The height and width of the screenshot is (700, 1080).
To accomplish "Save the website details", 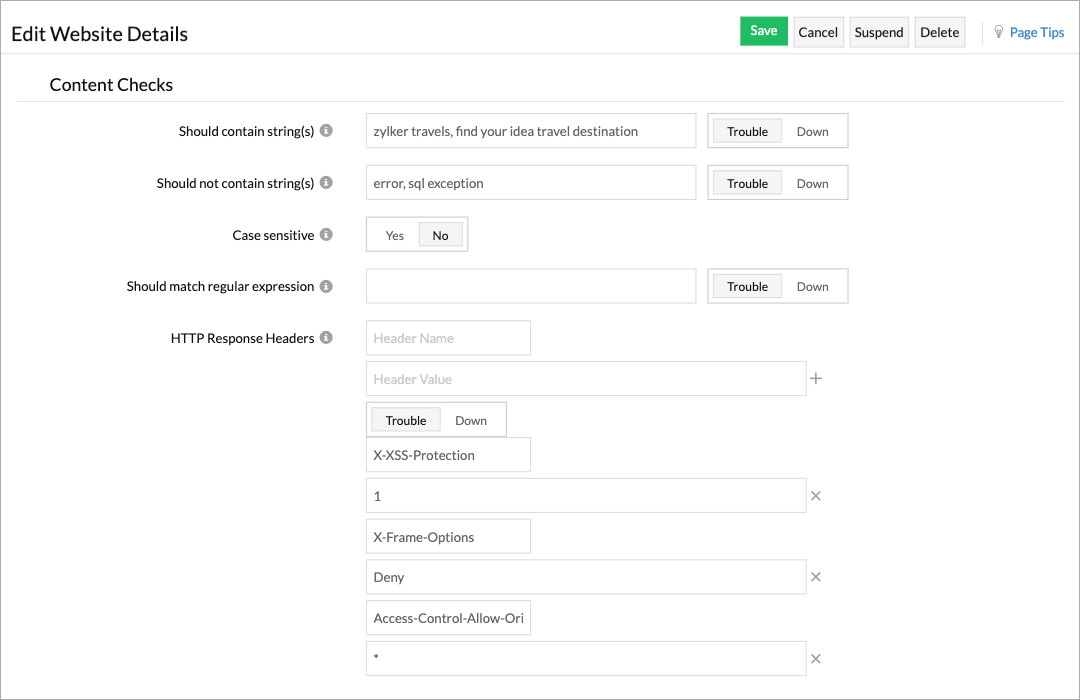I will click(x=763, y=31).
